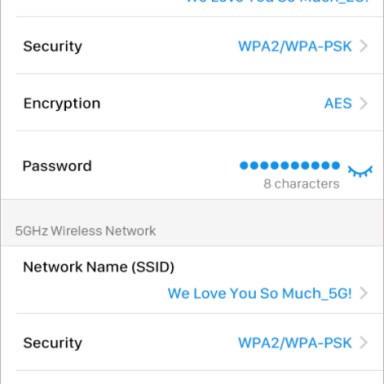Click the 8 characters hint text
Viewport: 384px width, 384px height.
pyautogui.click(x=301, y=184)
